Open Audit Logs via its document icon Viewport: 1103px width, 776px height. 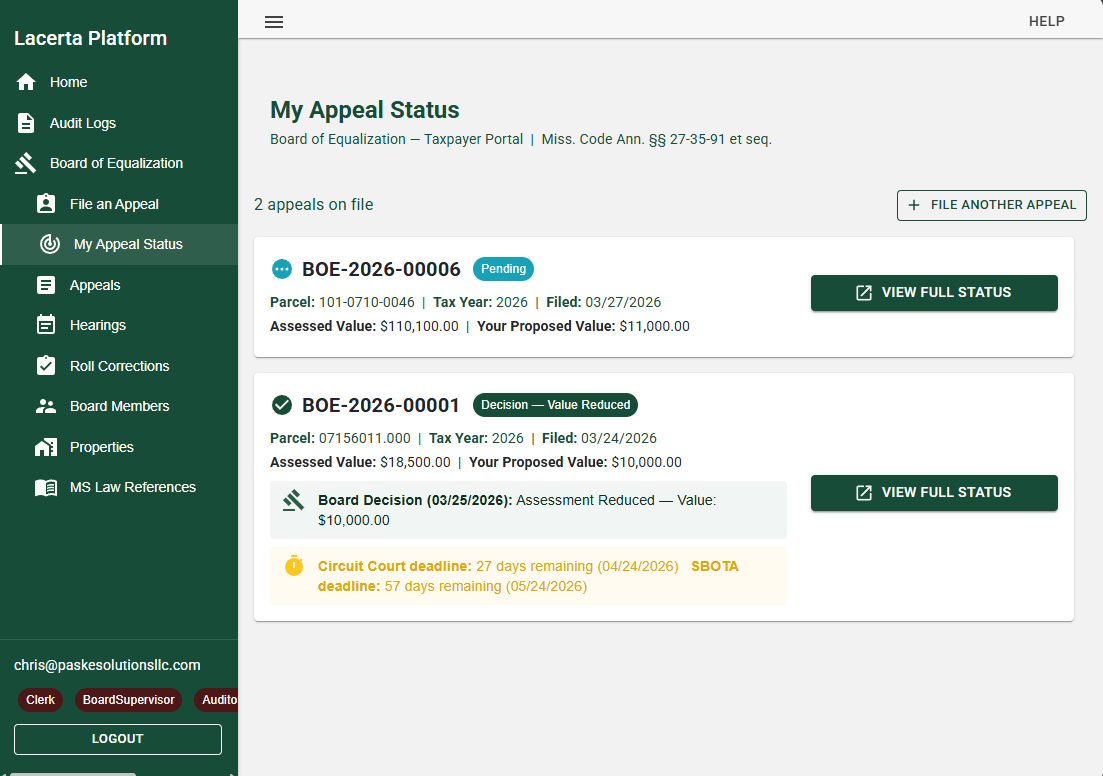[27, 122]
